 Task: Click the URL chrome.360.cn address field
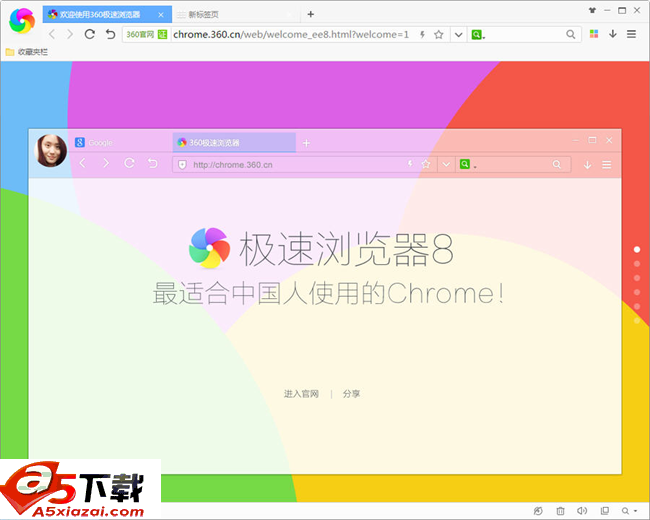coord(291,34)
